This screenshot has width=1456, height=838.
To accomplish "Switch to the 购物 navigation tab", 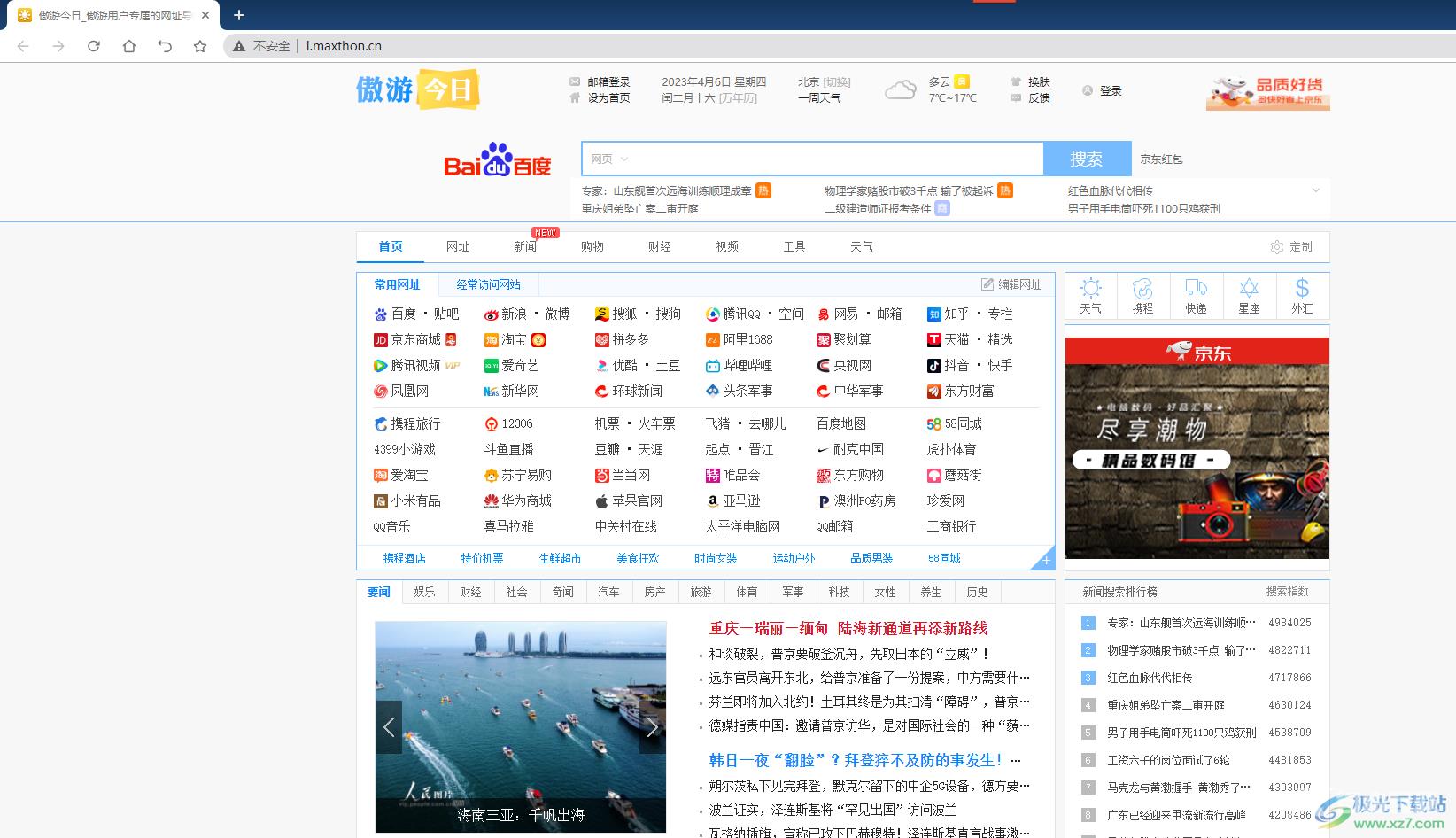I will click(592, 246).
